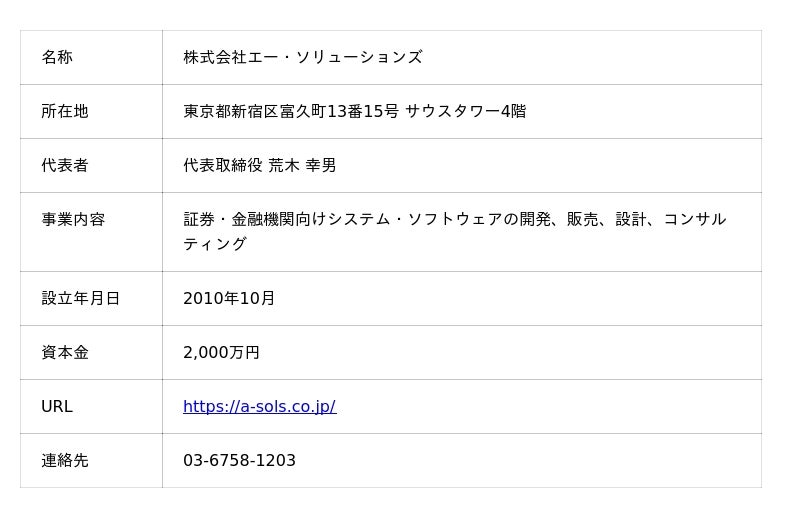Click the wrapped text ティング on the second line
This screenshot has width=800, height=518.
(214, 245)
